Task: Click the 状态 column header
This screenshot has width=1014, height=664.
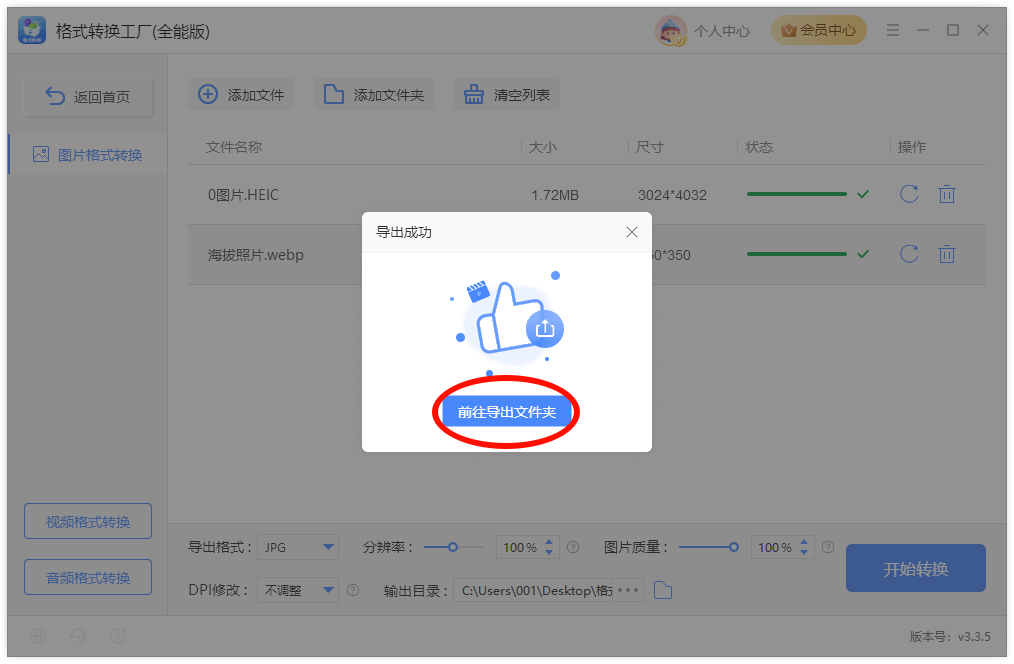Action: pos(759,147)
